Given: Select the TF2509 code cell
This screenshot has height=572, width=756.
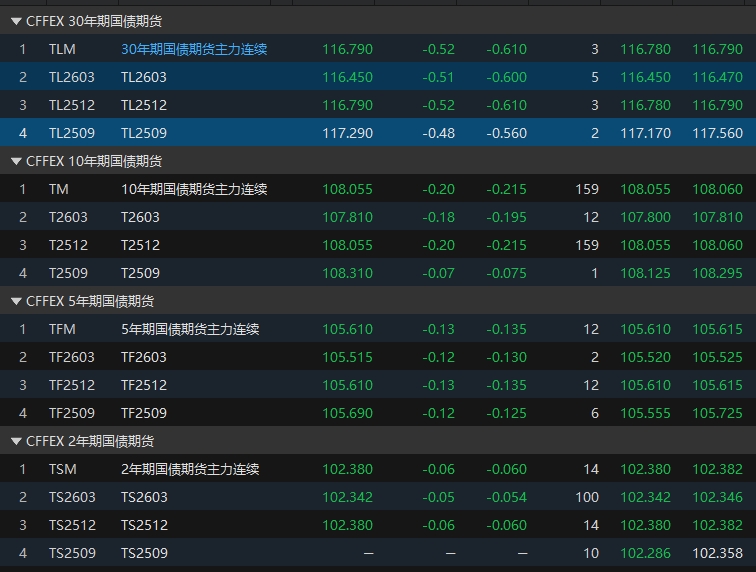Looking at the screenshot, I should [x=72, y=413].
